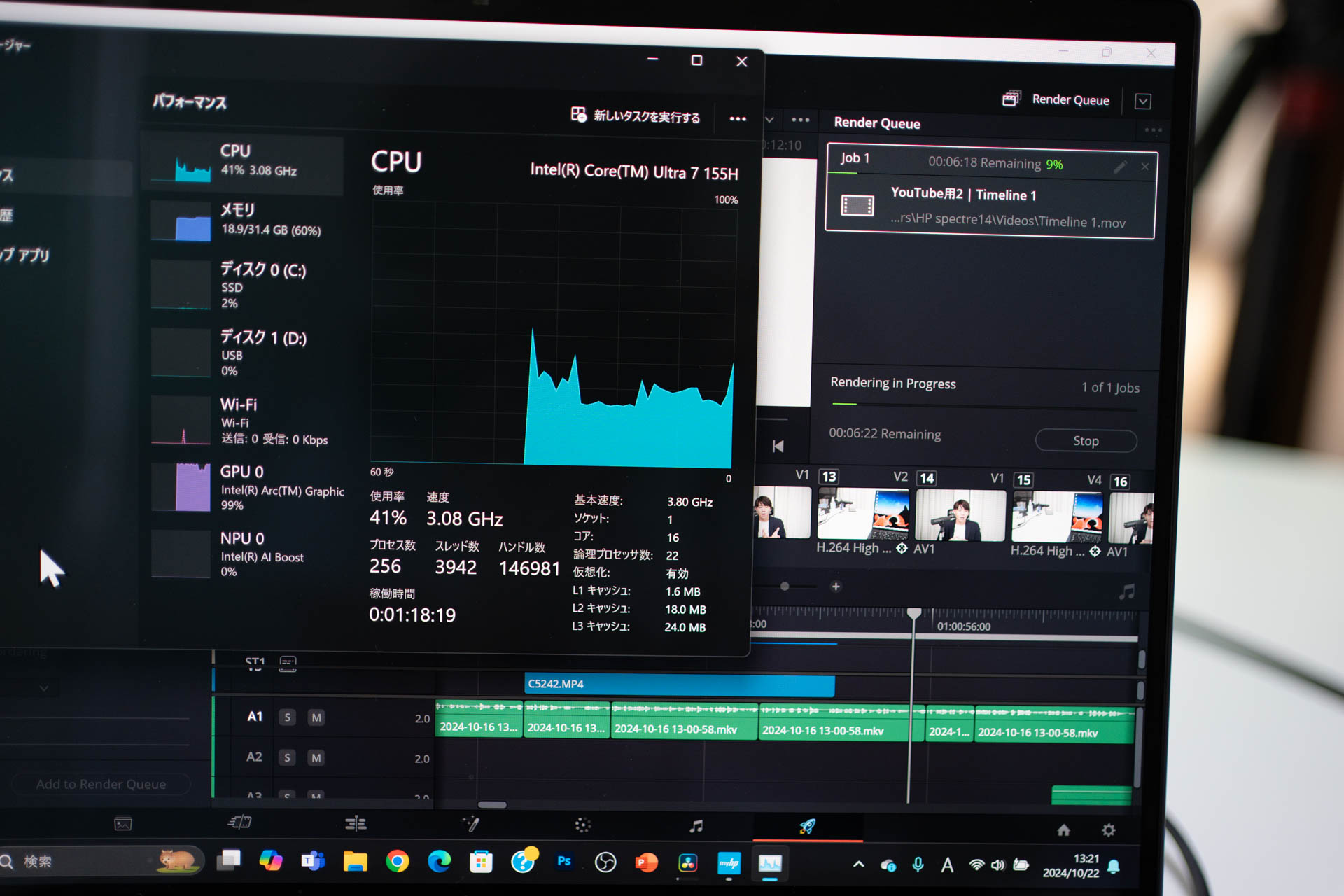Solo the A1 audio track

(287, 717)
